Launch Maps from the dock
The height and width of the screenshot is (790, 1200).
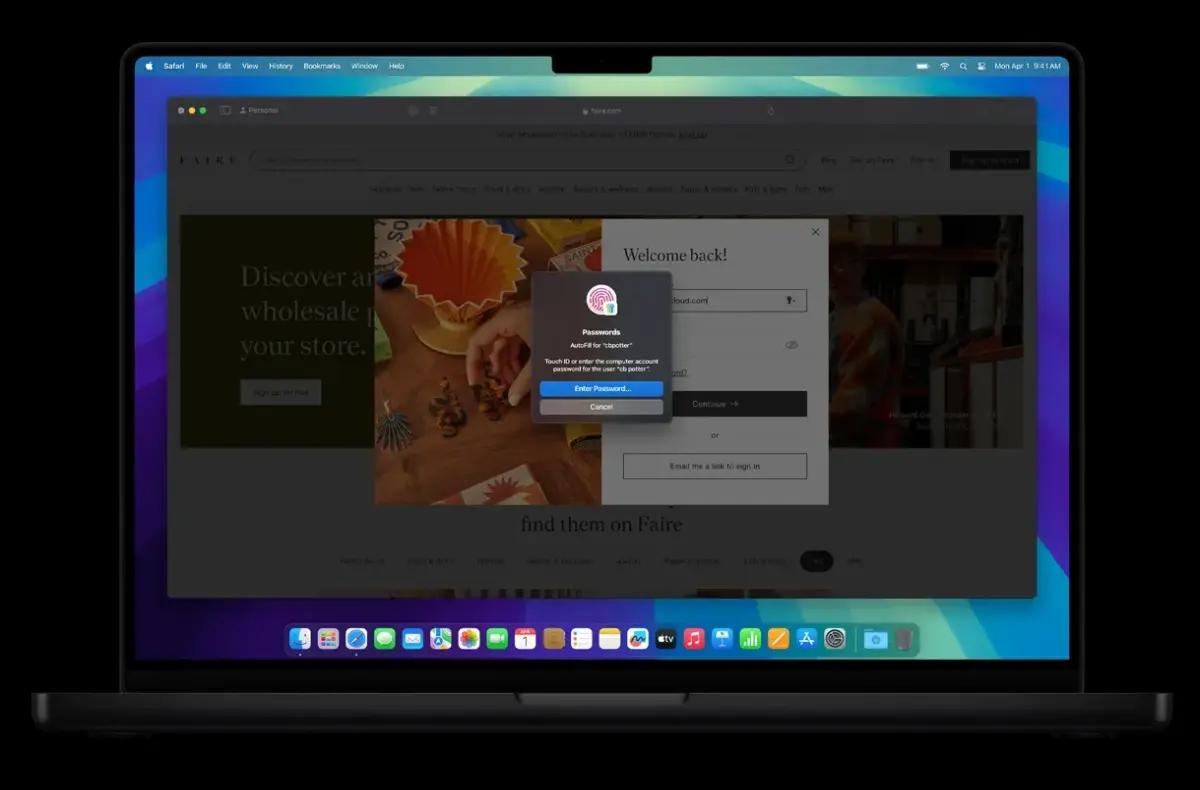coord(441,639)
